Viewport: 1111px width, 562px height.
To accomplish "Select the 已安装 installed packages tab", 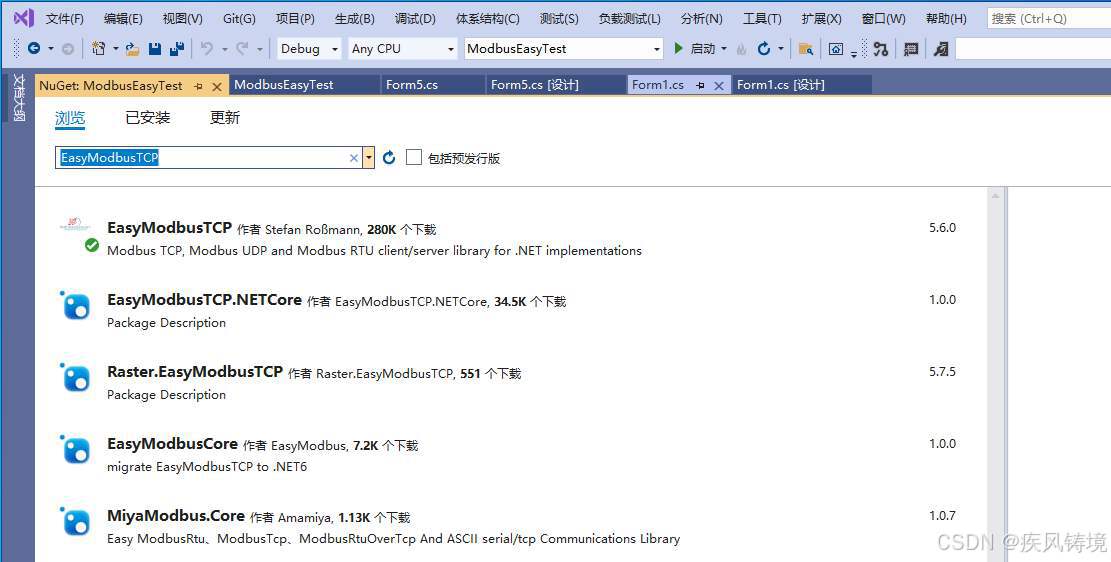I will click(147, 118).
